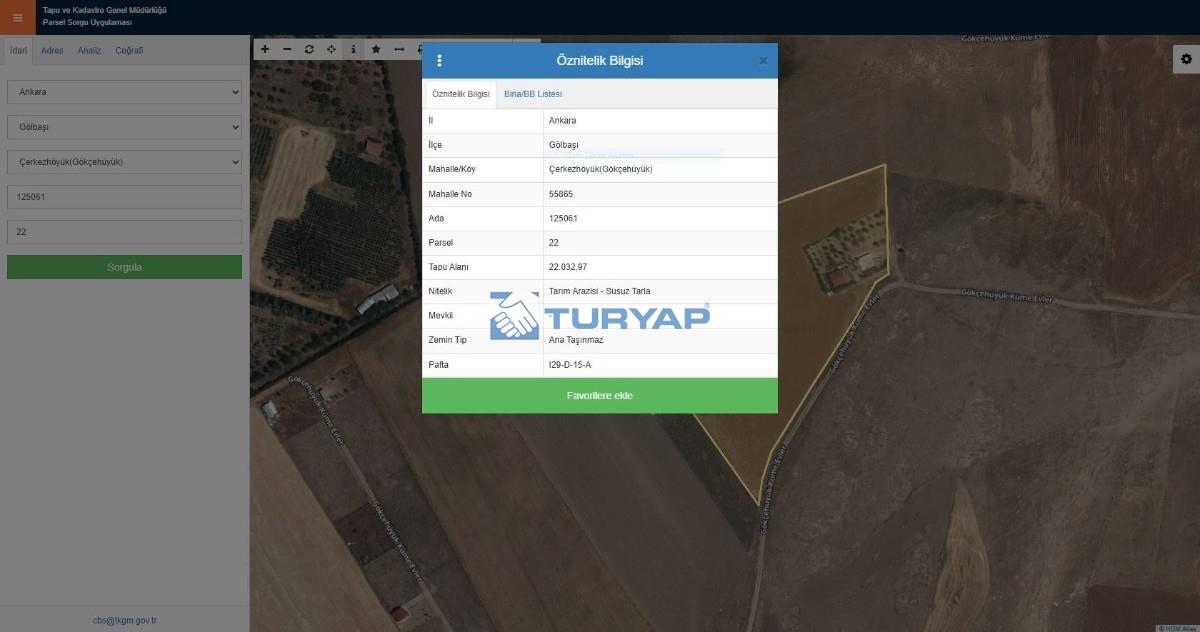Open the map settings gear

[x=1186, y=60]
